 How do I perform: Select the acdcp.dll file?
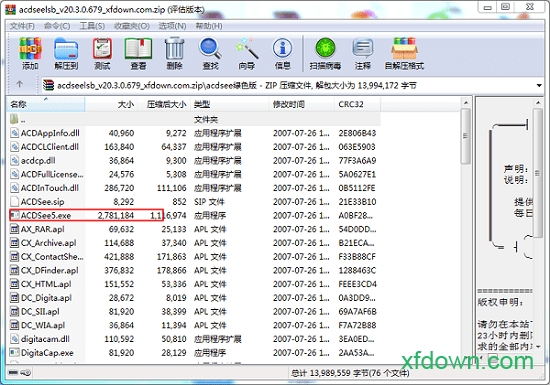[x=38, y=160]
